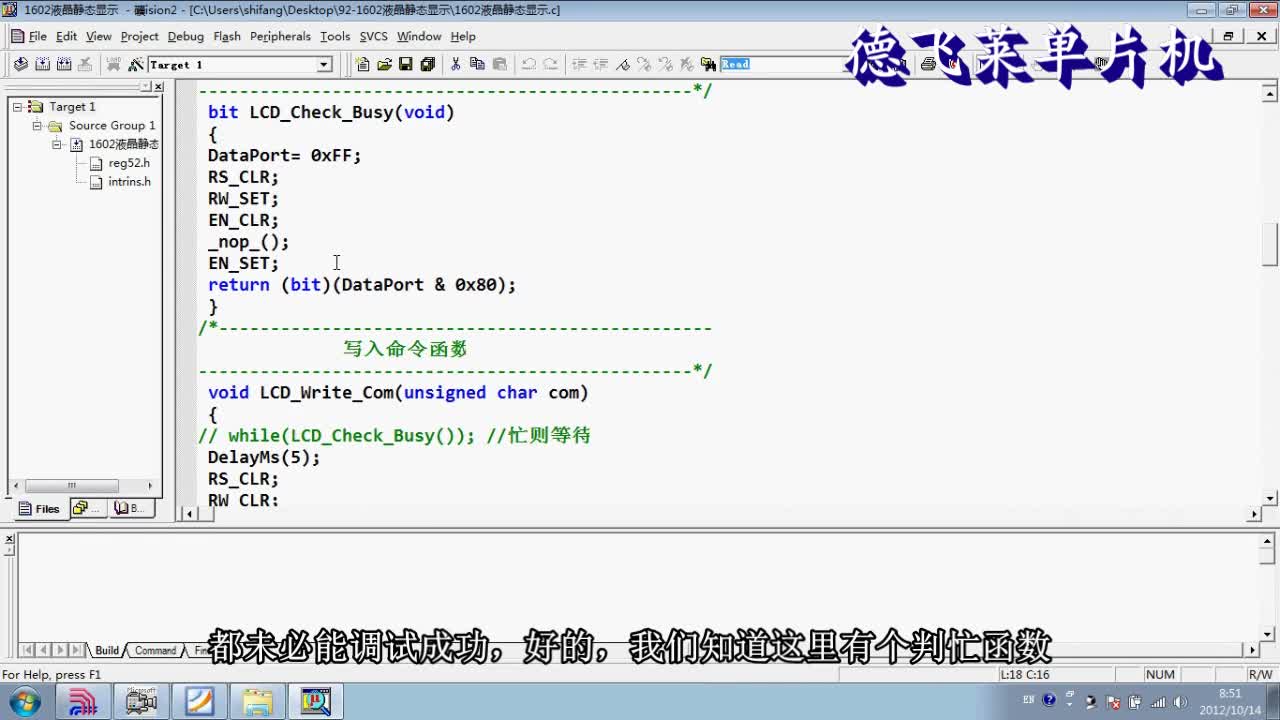Click the Rebuild all target files icon

64,64
